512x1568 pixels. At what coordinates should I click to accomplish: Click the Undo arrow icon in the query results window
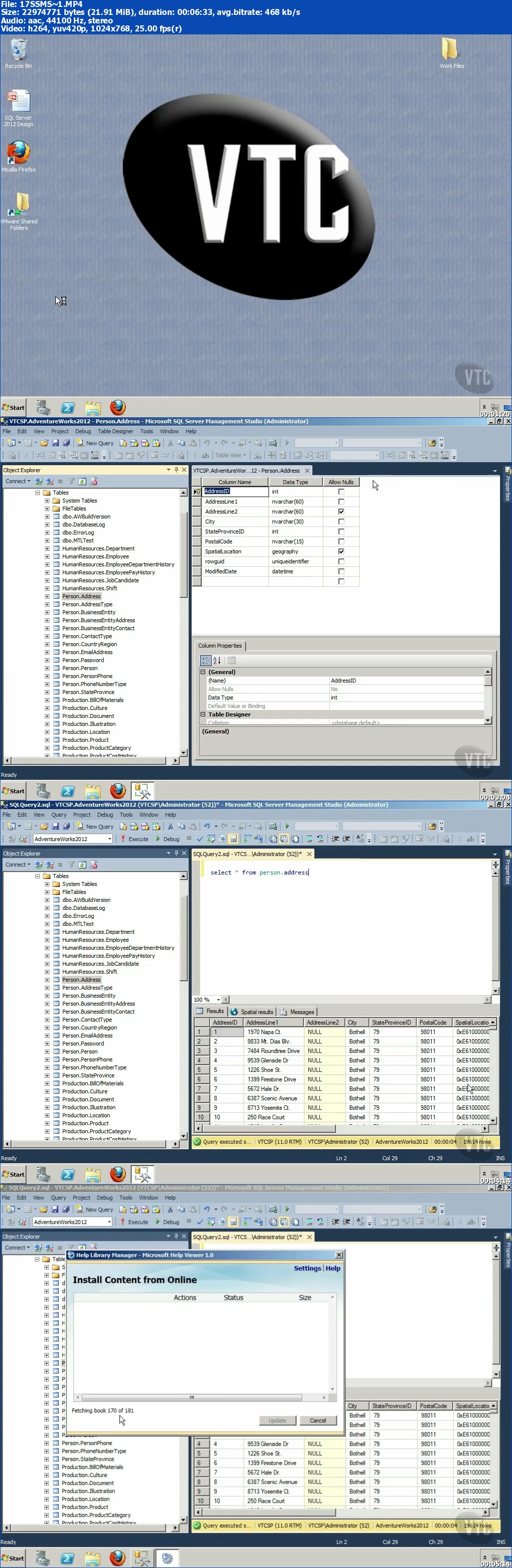[x=207, y=826]
